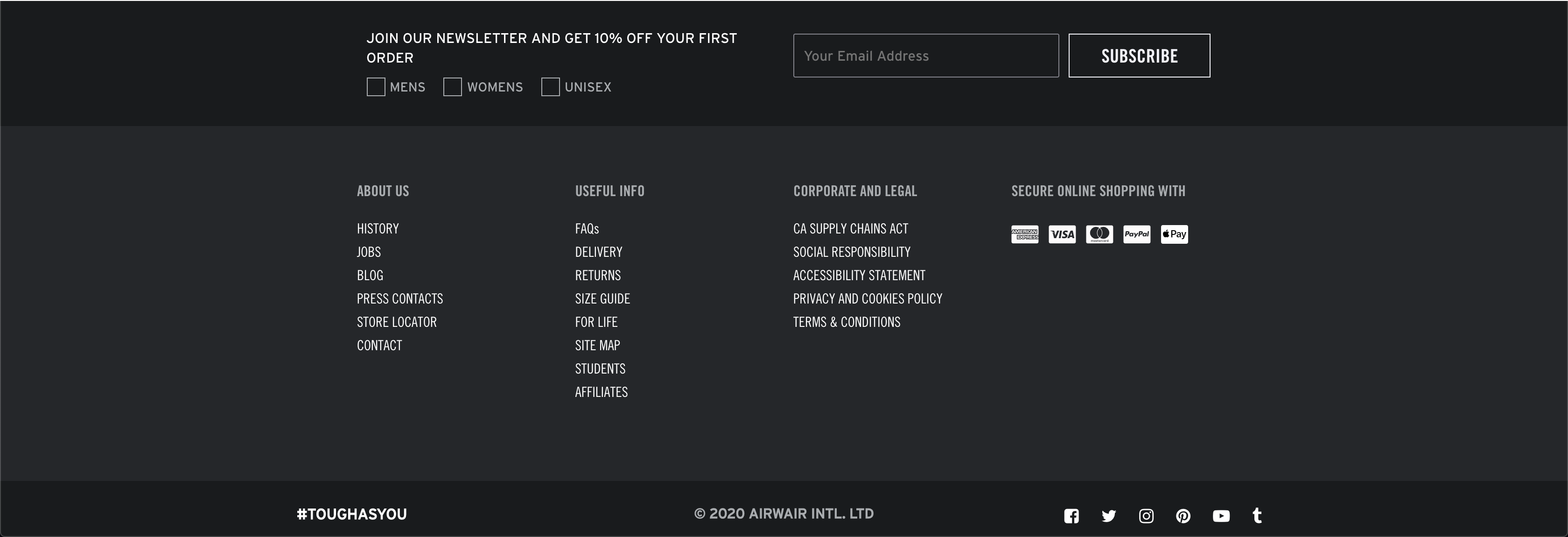Click the Apple Pay payment icon
Image resolution: width=1568 pixels, height=537 pixels.
point(1174,234)
